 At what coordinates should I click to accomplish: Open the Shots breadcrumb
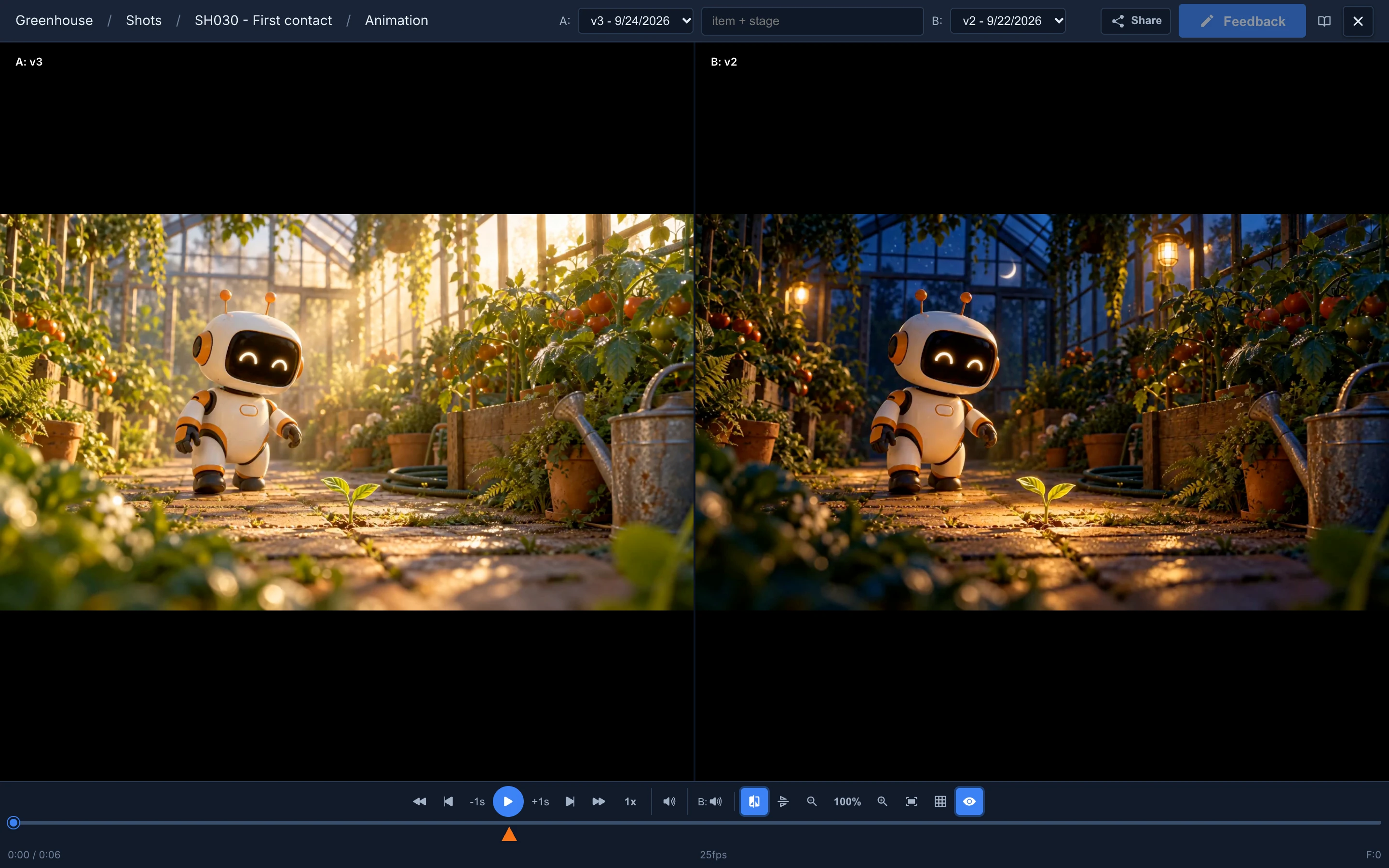(x=144, y=21)
